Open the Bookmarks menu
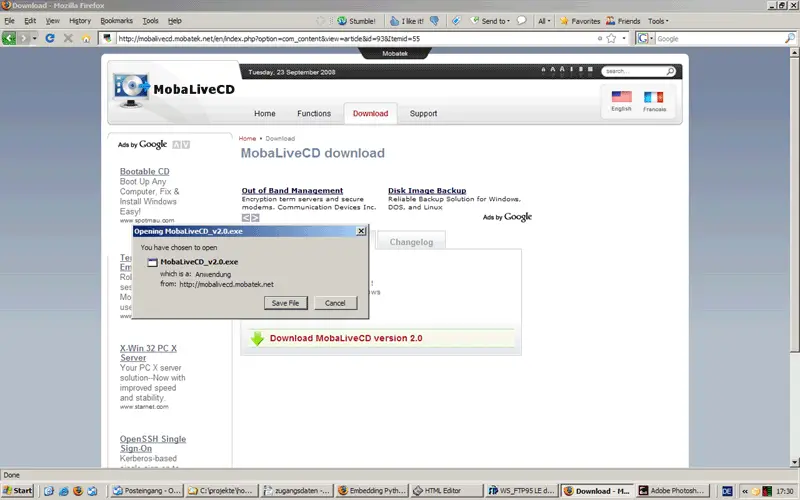Viewport: 800px width, 500px height. coord(116,21)
